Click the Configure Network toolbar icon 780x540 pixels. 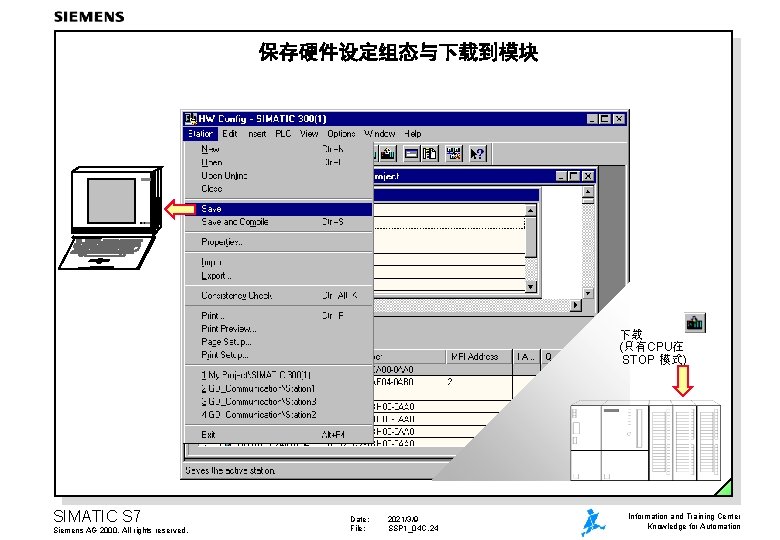point(454,154)
